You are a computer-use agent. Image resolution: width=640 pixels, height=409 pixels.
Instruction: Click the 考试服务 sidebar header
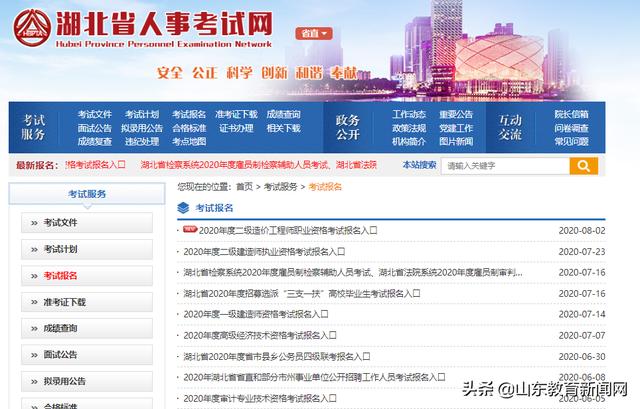click(87, 194)
